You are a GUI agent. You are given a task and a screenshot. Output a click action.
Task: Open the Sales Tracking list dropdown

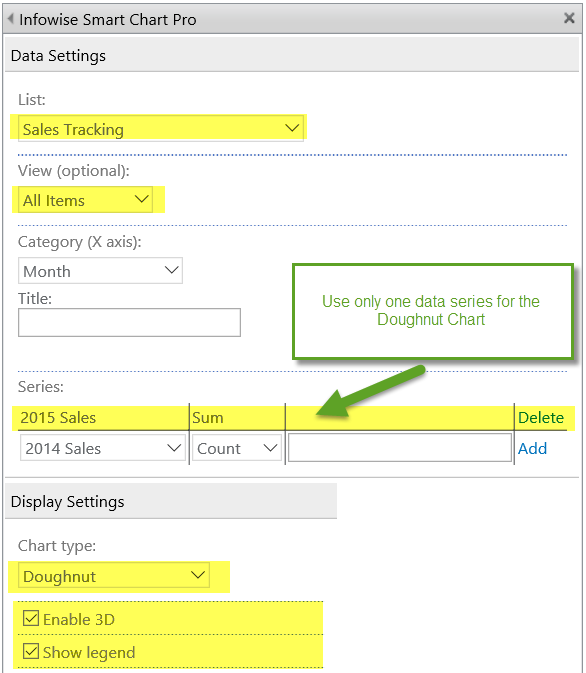(161, 128)
